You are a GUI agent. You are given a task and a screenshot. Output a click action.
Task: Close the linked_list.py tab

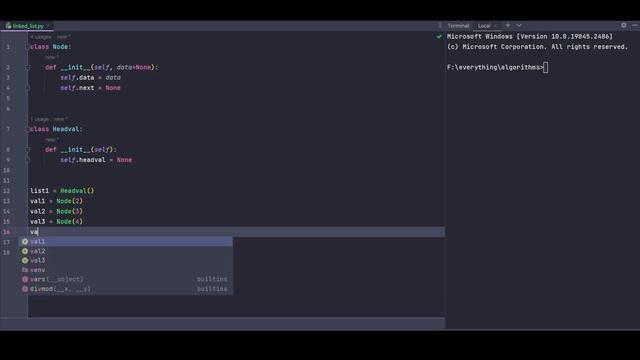48,26
